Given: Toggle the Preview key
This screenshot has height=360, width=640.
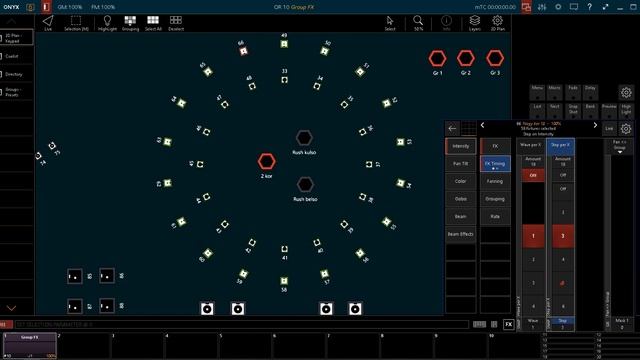Looking at the screenshot, I should (609, 110).
